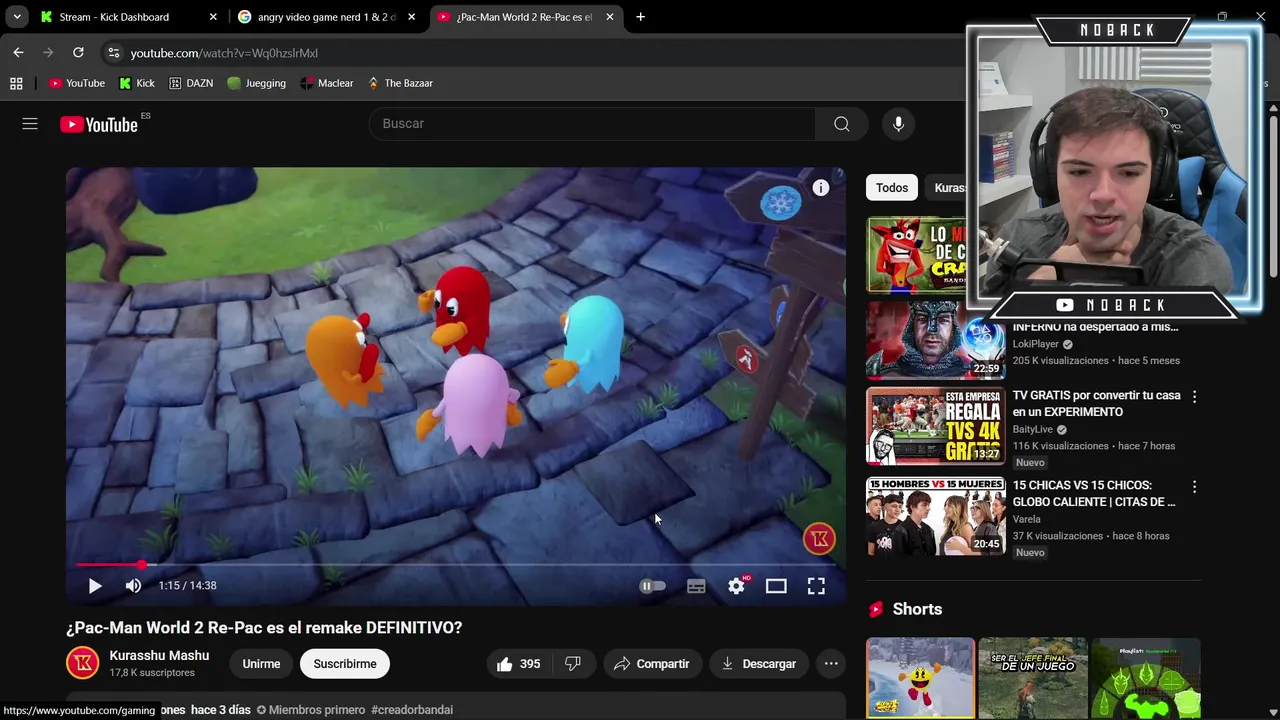Open The Bazaar bookmark

tap(400, 83)
